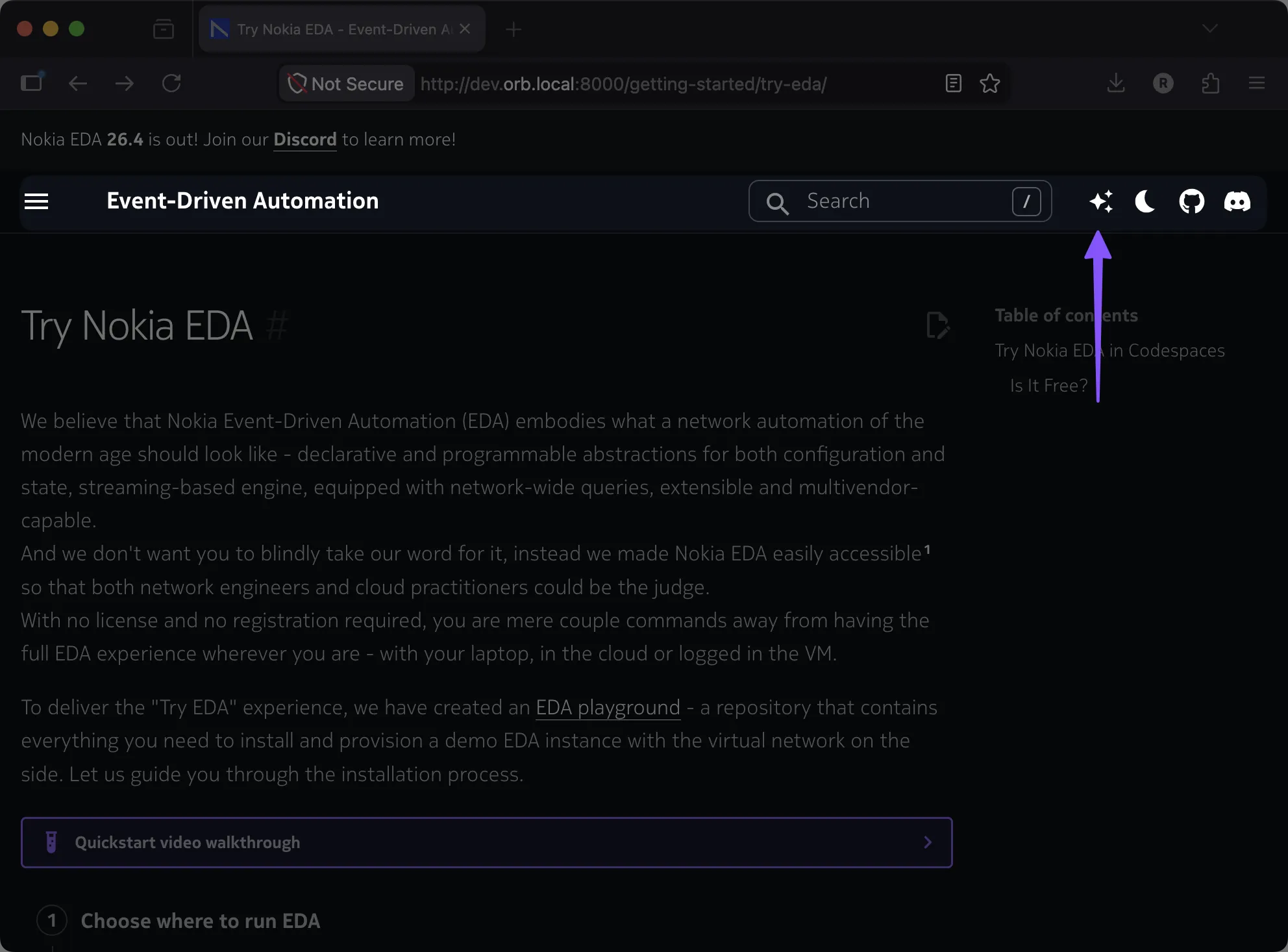
Task: Click the chevron on Quickstart video walkthrough
Action: [928, 842]
